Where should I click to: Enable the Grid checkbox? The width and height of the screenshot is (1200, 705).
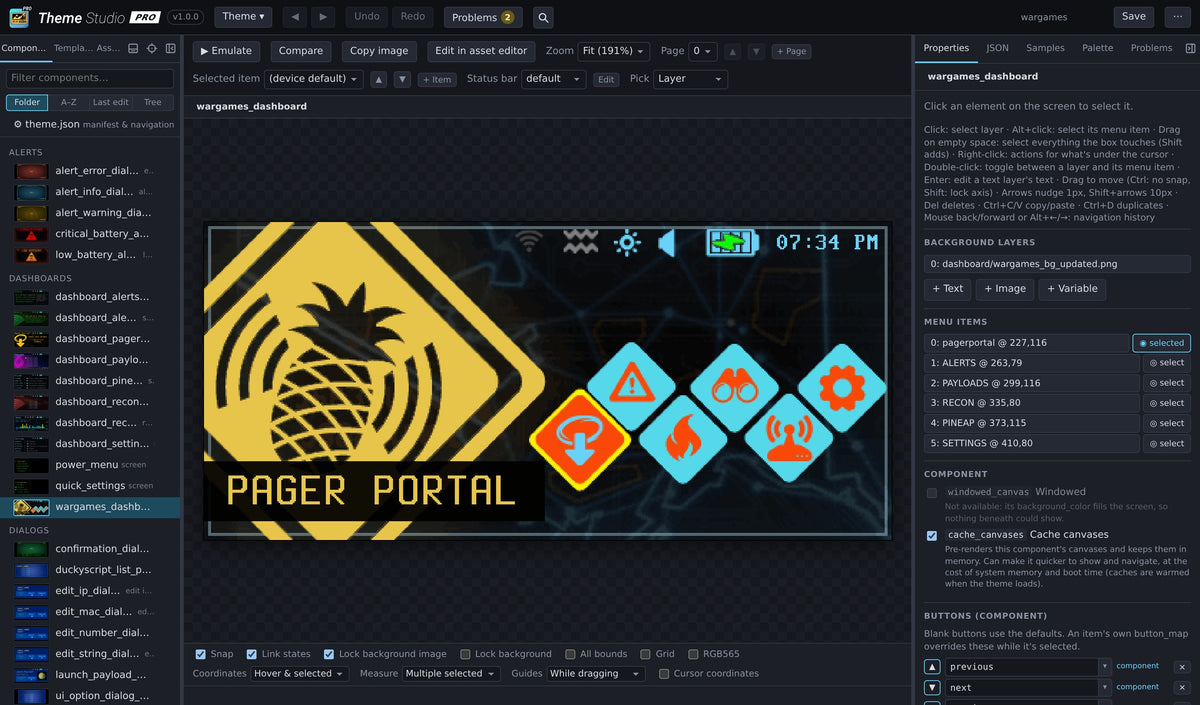pyautogui.click(x=646, y=654)
